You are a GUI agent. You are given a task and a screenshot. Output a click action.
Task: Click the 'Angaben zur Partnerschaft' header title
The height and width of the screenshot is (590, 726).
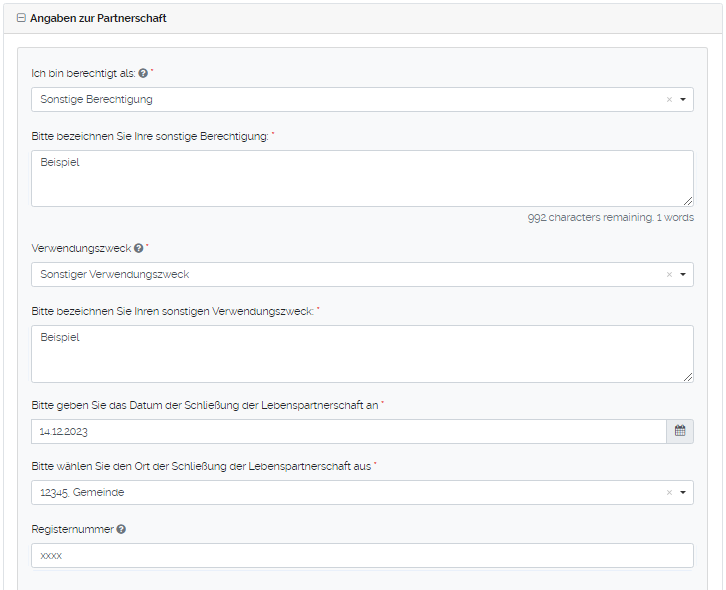pos(98,18)
